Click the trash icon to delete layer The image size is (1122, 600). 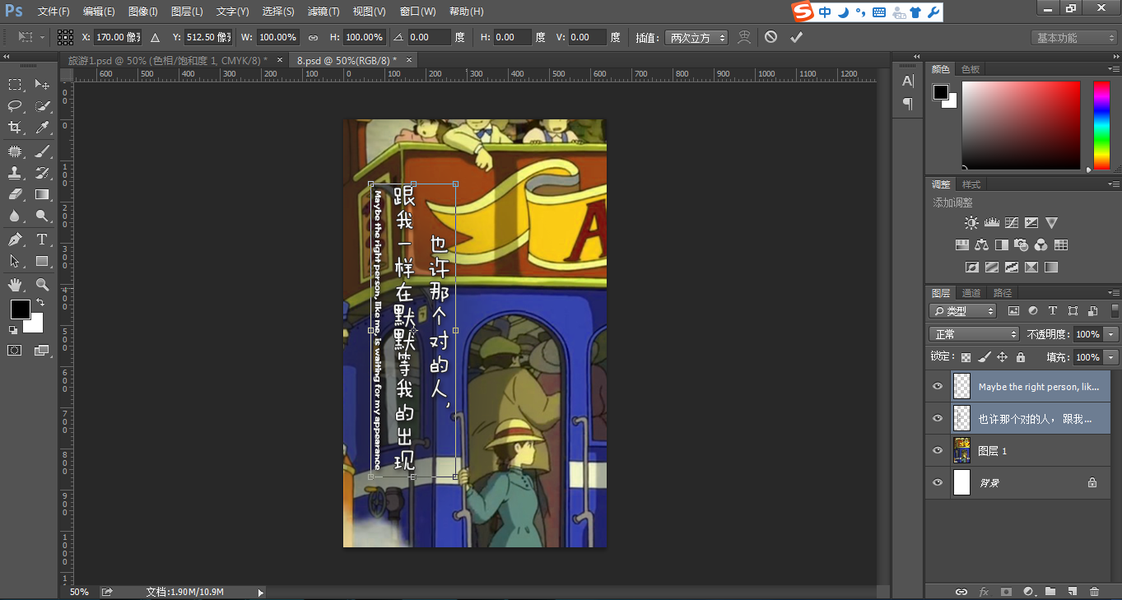1094,591
